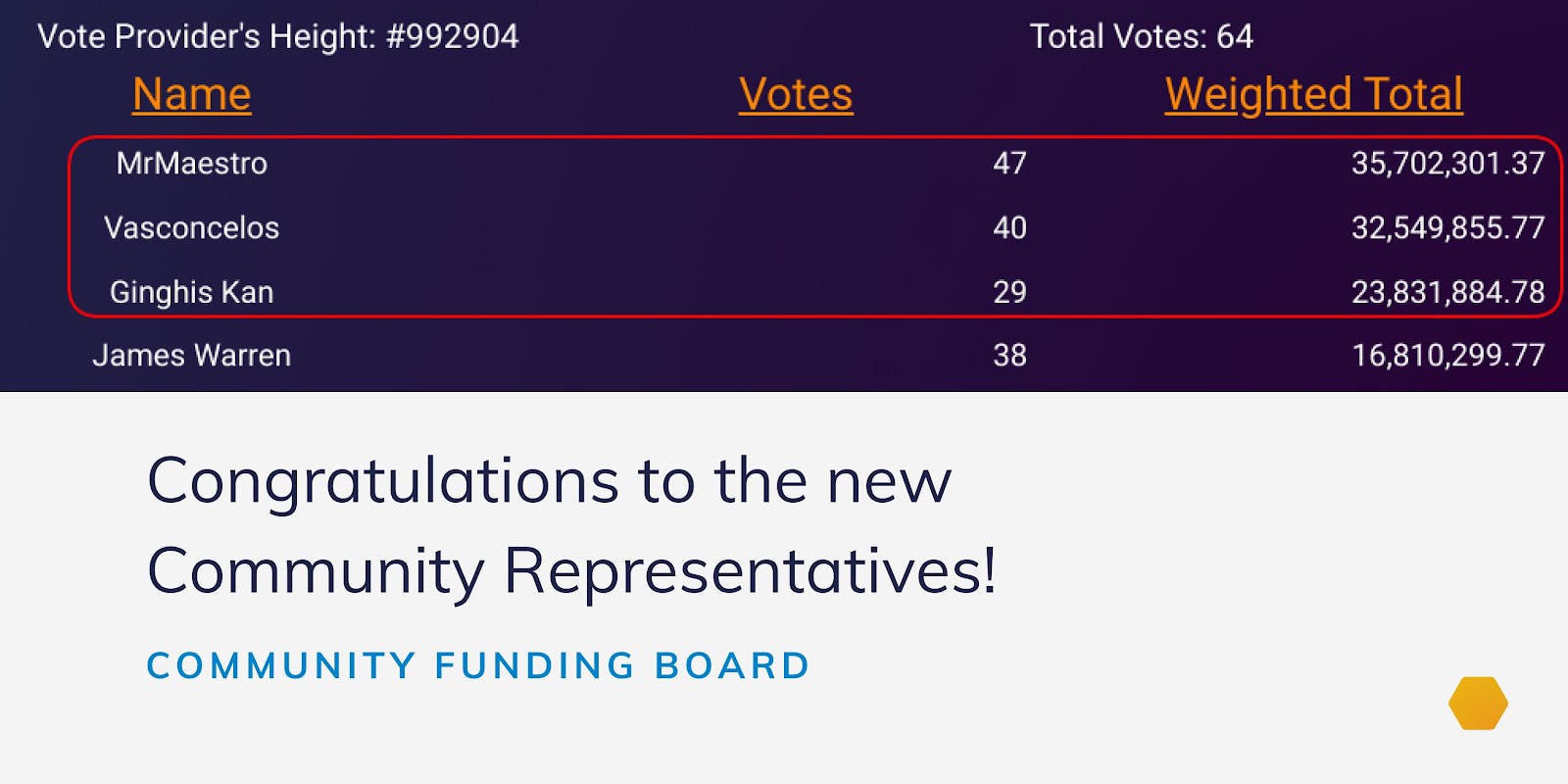
Task: Click MrMaestro's vote count of 47
Action: (x=1009, y=164)
